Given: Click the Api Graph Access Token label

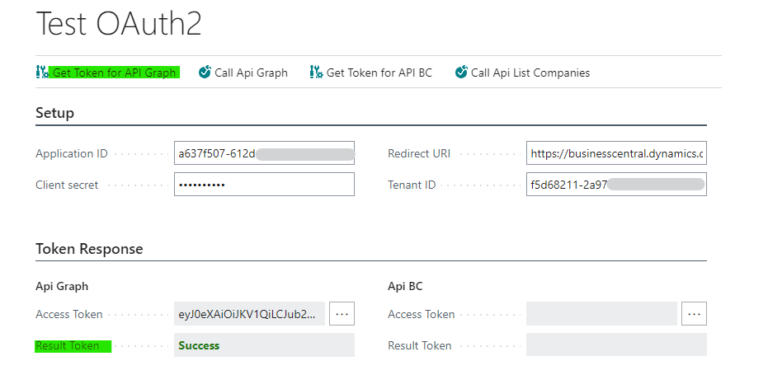Looking at the screenshot, I should tap(69, 315).
